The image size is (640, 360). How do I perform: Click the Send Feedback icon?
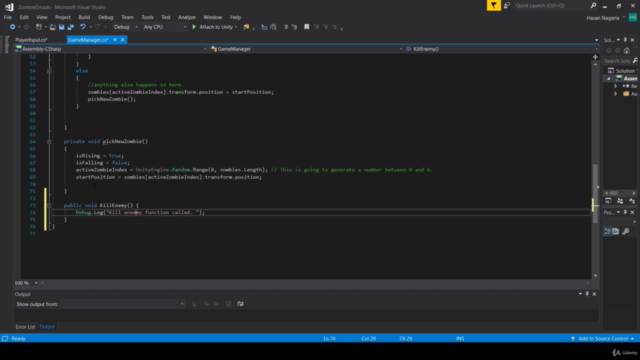tap(507, 5)
